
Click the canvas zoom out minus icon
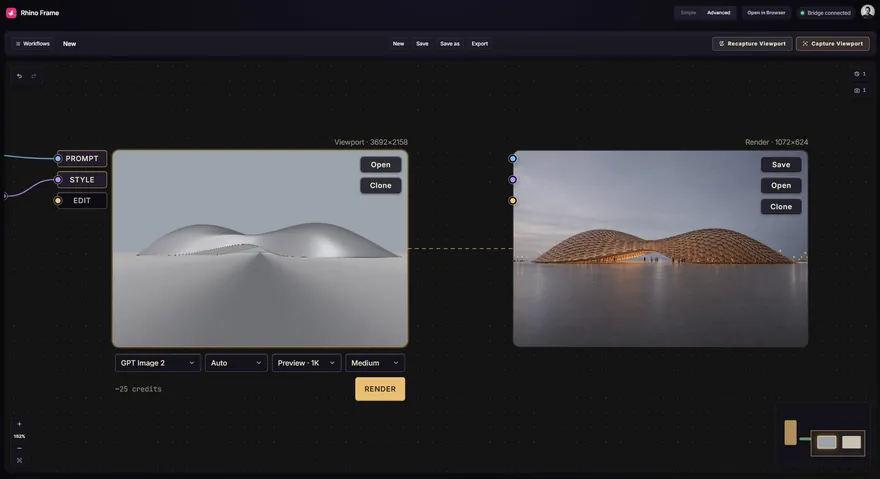coord(19,448)
